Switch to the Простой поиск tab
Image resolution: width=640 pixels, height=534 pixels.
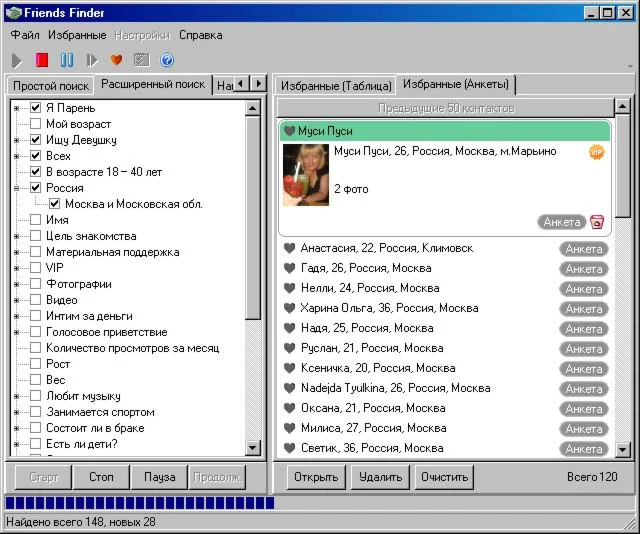point(50,86)
